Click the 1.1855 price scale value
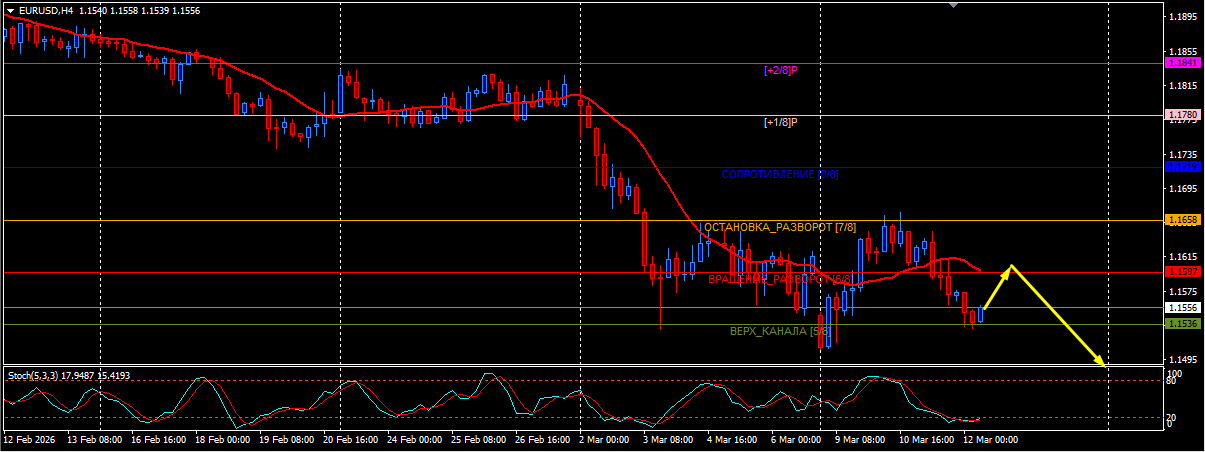 pyautogui.click(x=1184, y=51)
